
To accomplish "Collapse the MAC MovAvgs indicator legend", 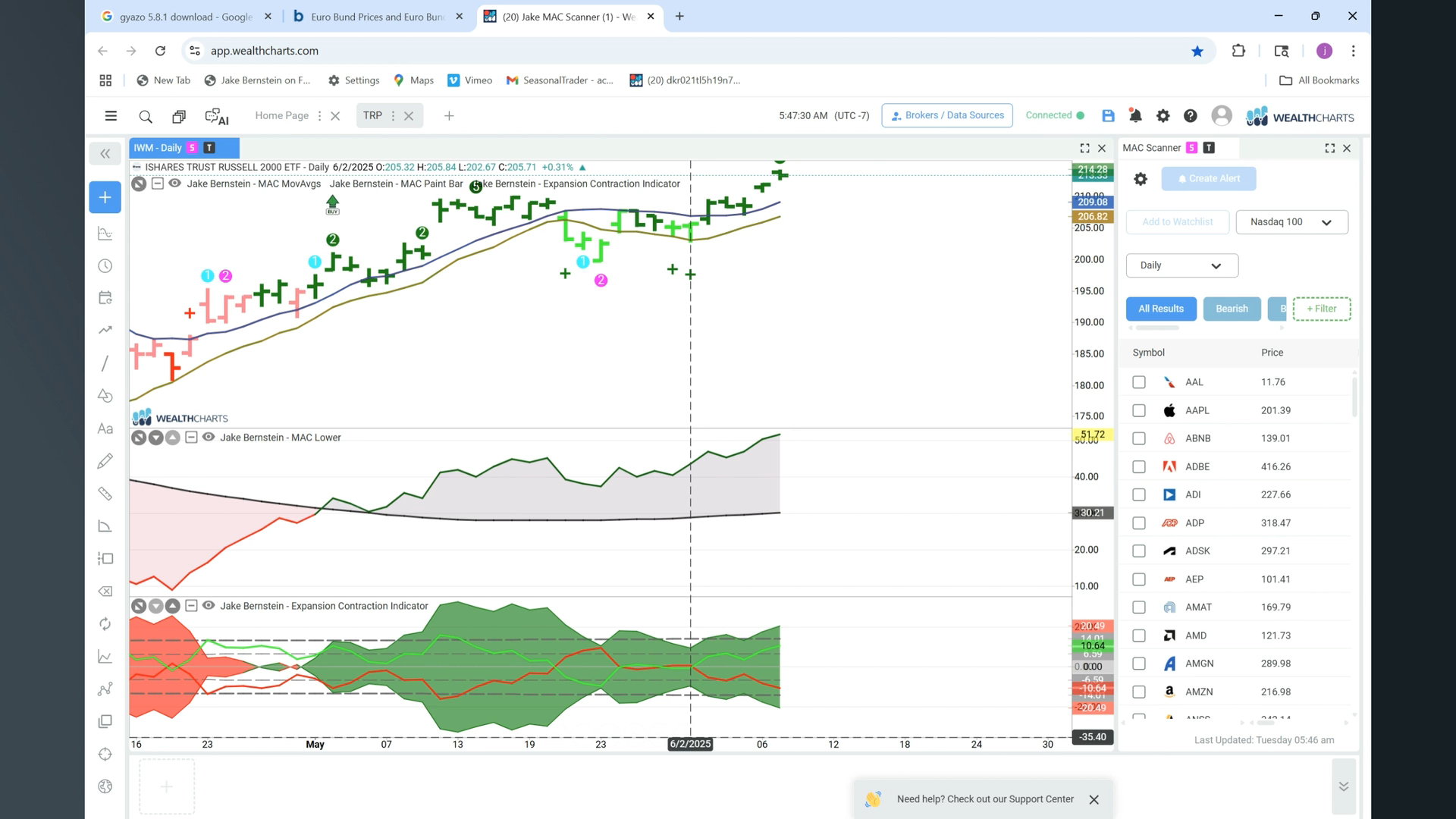I will [x=158, y=184].
